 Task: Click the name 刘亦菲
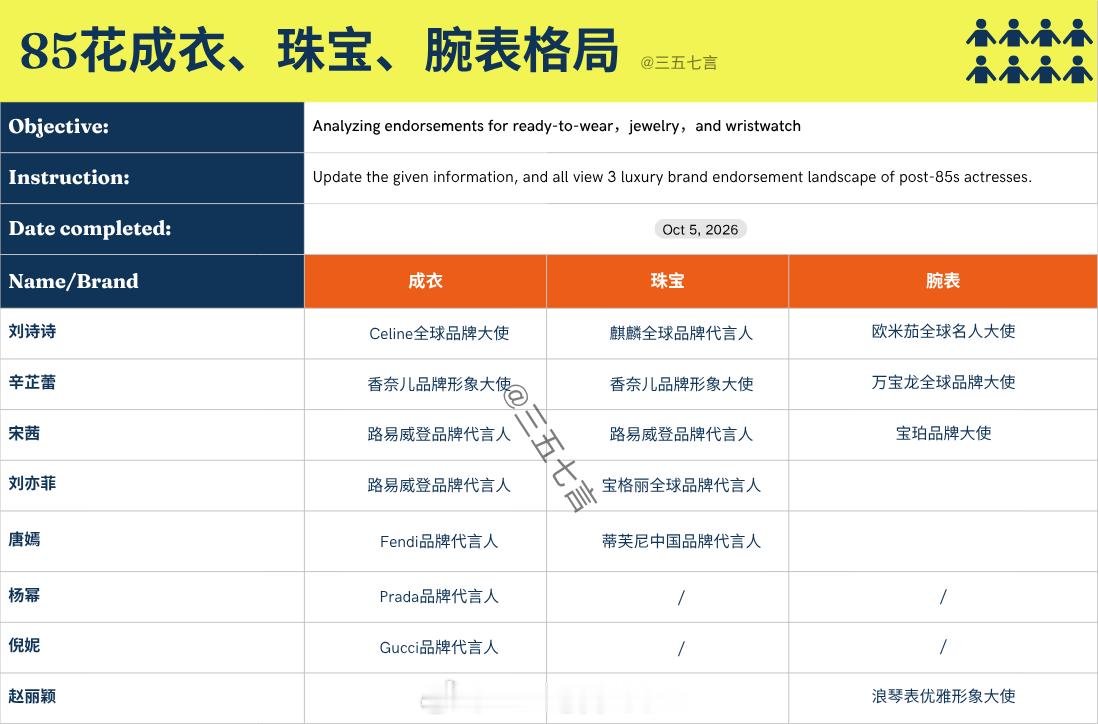pyautogui.click(x=32, y=484)
